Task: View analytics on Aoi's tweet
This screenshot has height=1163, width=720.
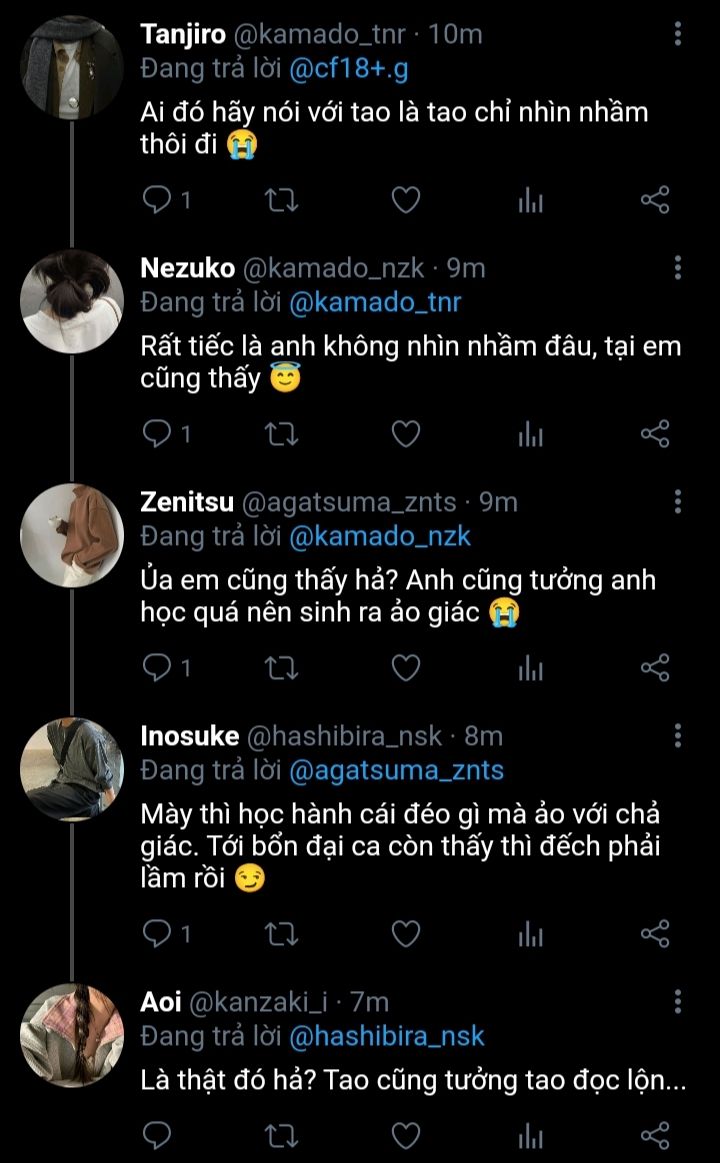Action: pyautogui.click(x=530, y=1136)
